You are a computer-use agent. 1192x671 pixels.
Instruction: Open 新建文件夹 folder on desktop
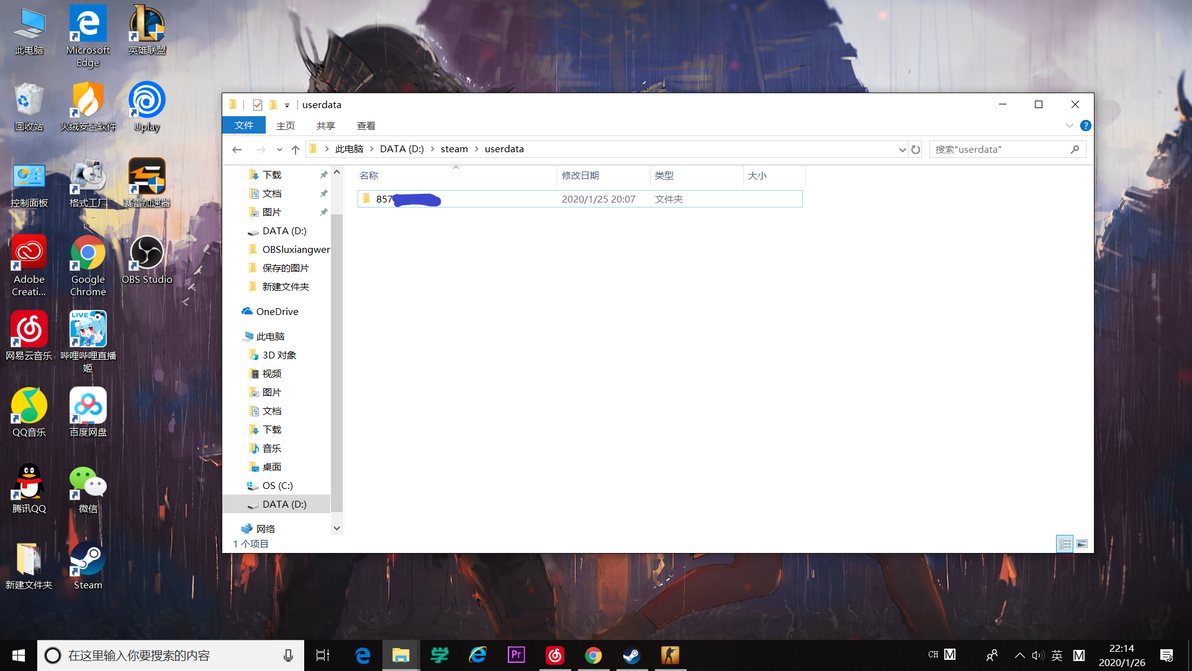click(29, 565)
